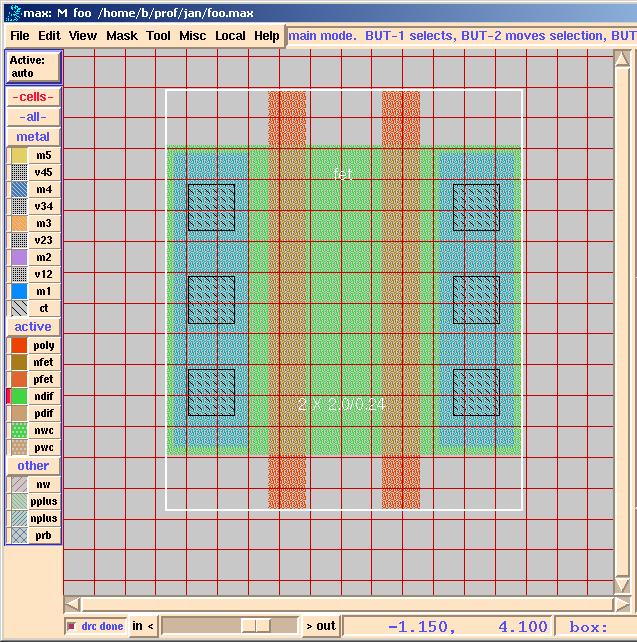Image resolution: width=637 pixels, height=642 pixels.
Task: Click the bottom-left contact in the layout
Action: pos(211,393)
